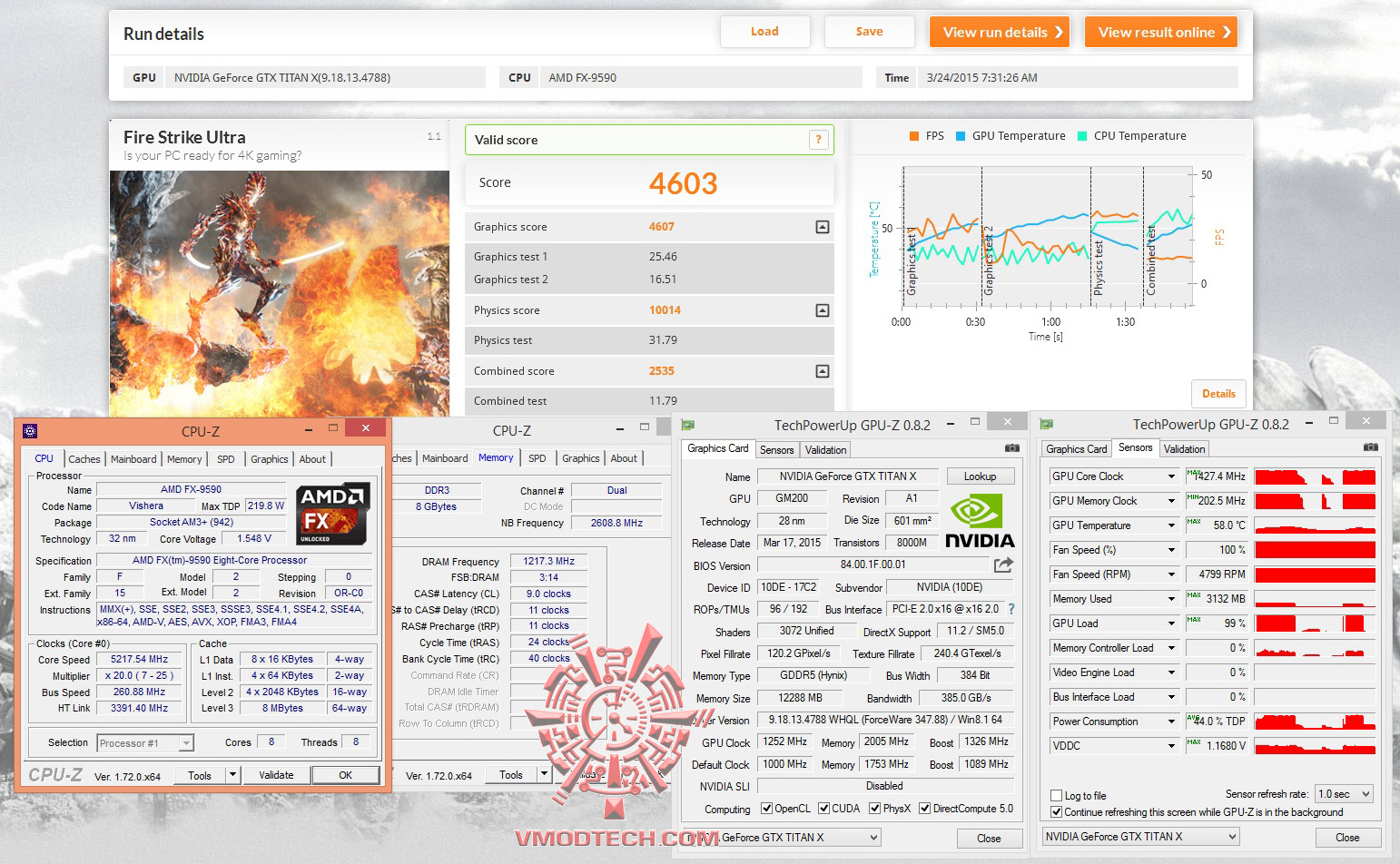Open the GPU Core Clock sensor dropdown

pos(1171,476)
